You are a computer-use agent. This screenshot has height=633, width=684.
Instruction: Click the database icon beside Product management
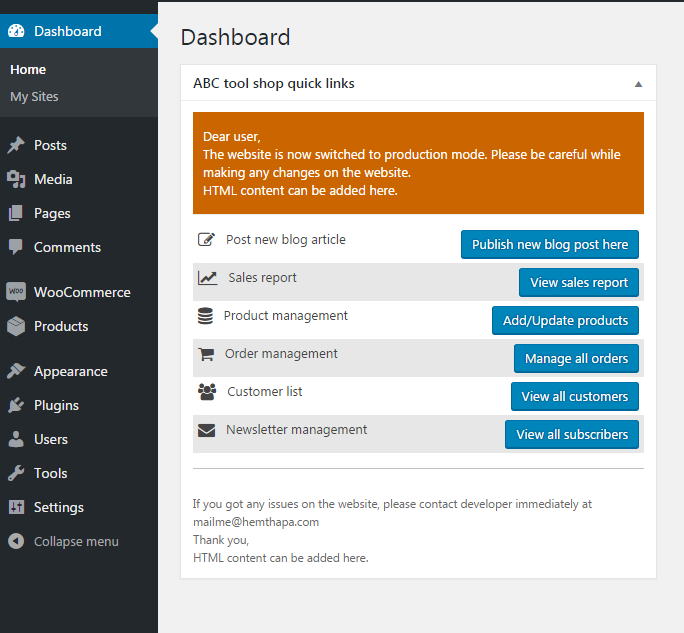tap(205, 316)
